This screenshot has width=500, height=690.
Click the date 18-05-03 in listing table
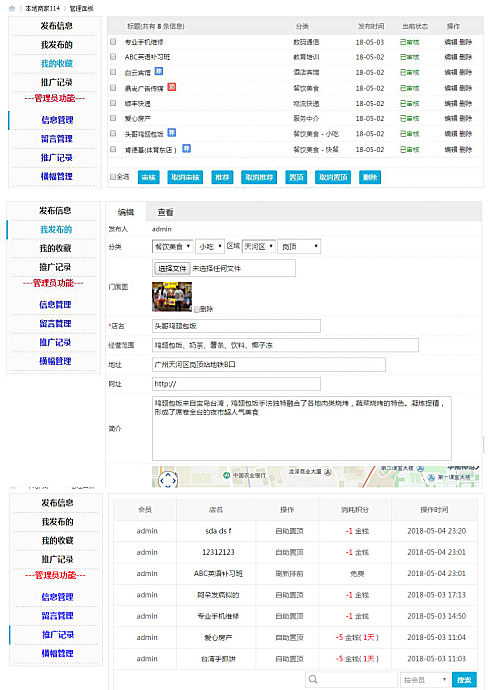370,42
